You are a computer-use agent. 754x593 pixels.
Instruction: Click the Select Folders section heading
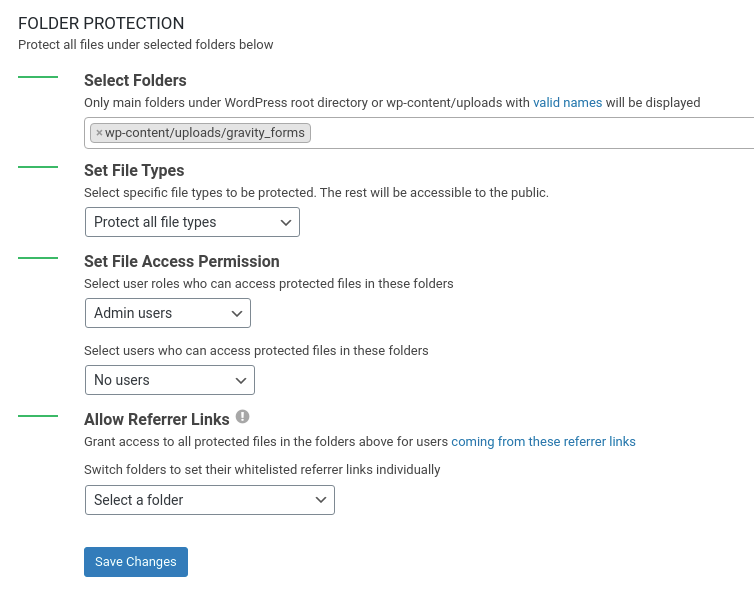click(x=135, y=80)
